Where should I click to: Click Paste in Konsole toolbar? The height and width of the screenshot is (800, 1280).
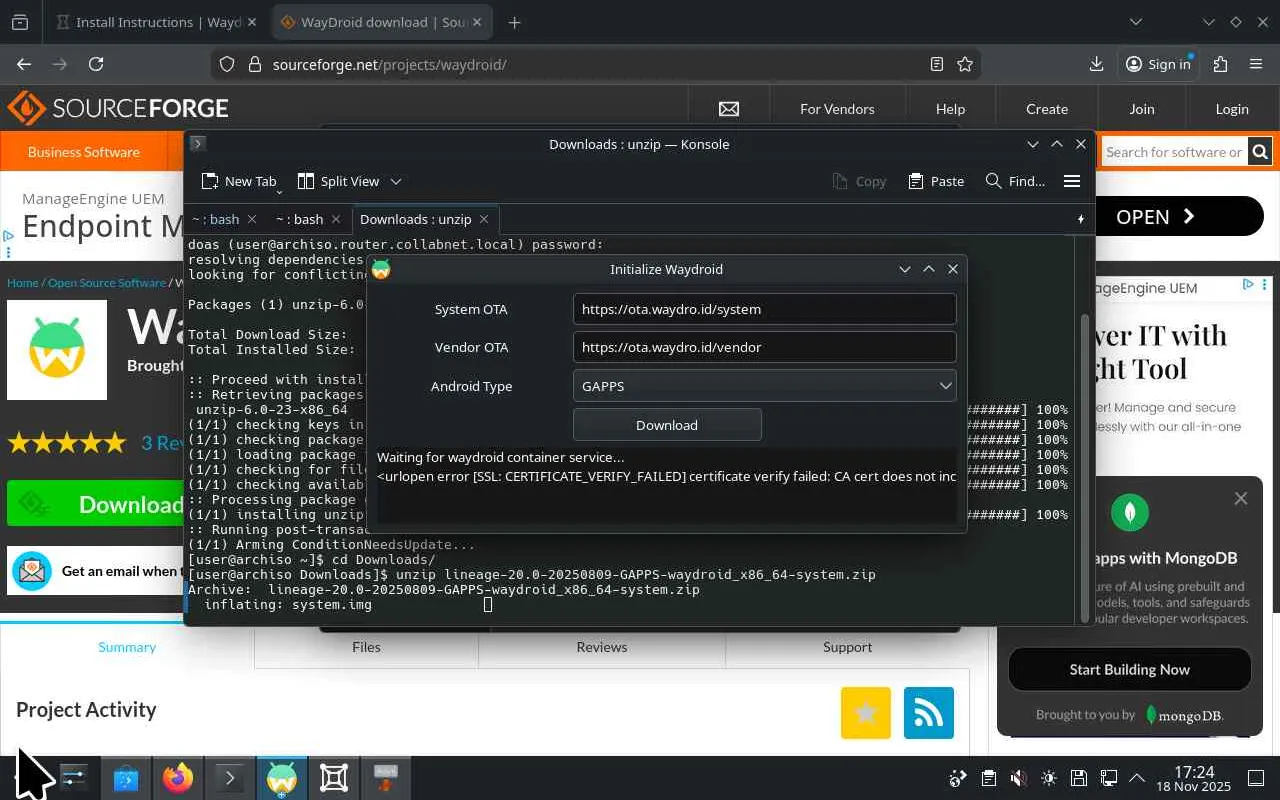point(936,181)
